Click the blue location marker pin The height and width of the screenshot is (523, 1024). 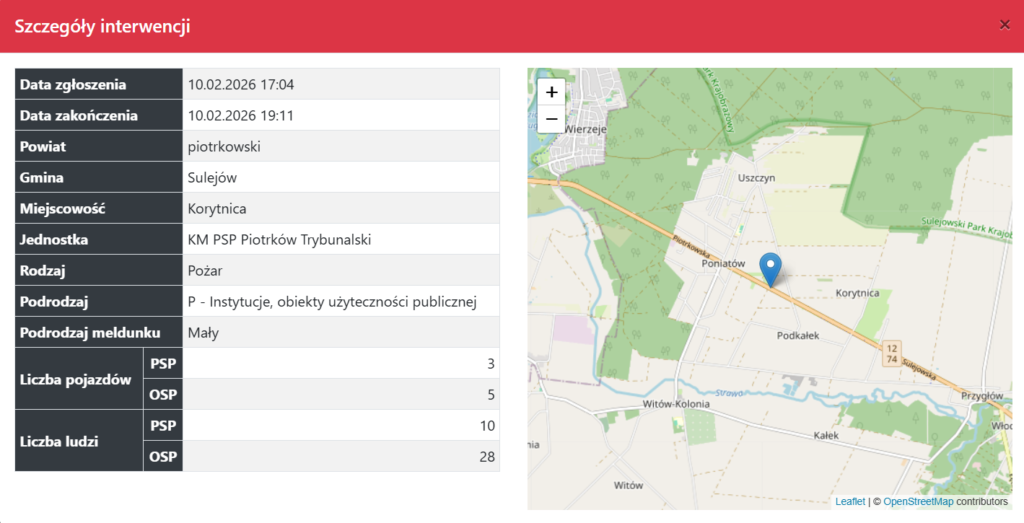771,269
